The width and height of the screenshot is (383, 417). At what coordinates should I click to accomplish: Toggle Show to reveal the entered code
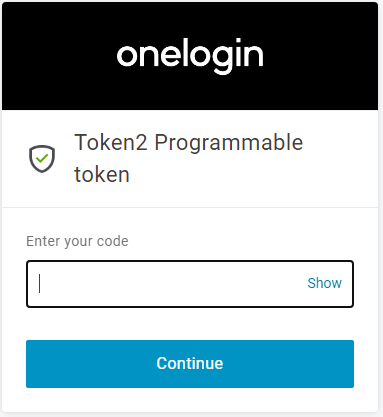(324, 283)
